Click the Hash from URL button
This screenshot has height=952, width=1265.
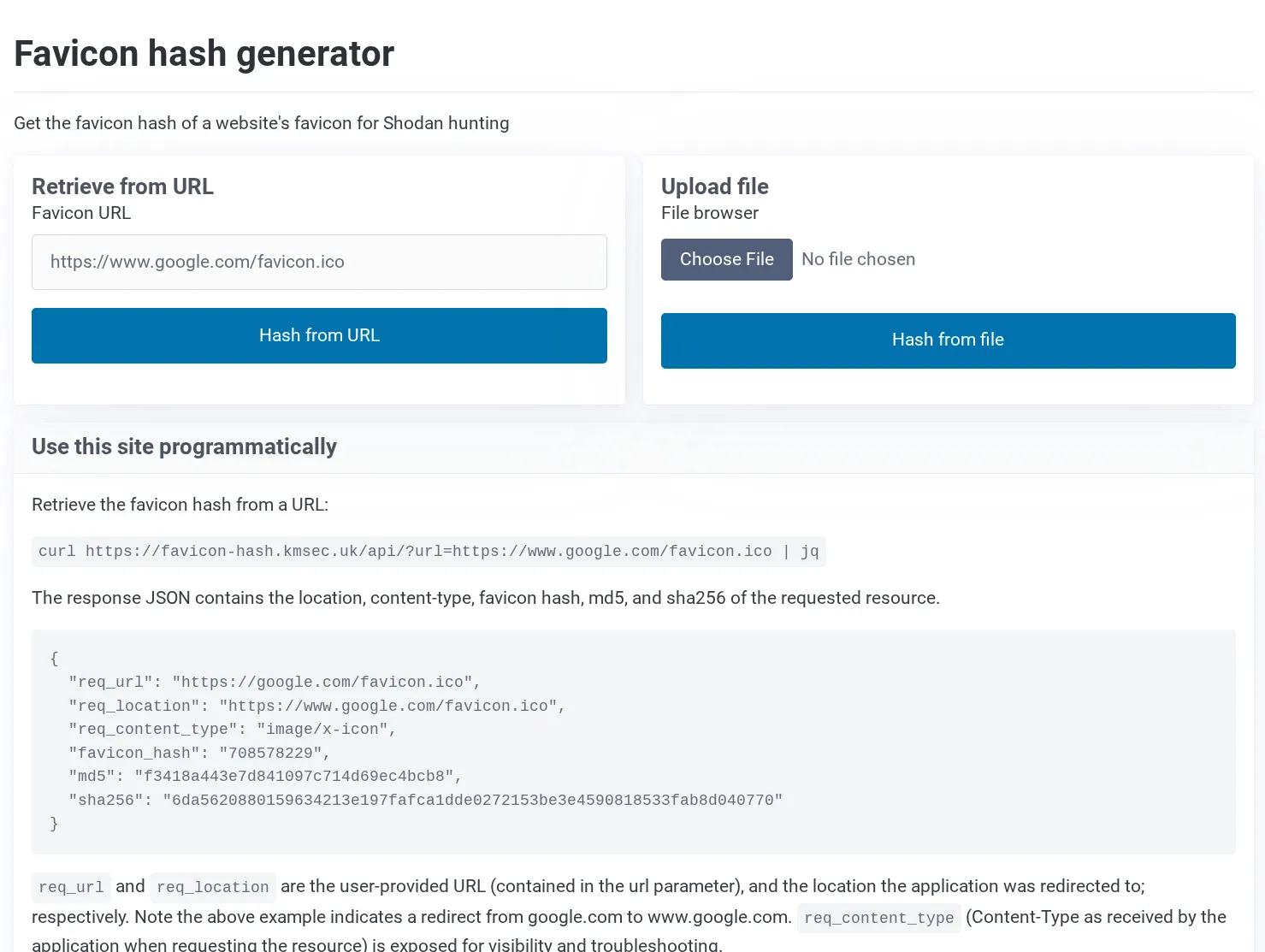pos(319,335)
